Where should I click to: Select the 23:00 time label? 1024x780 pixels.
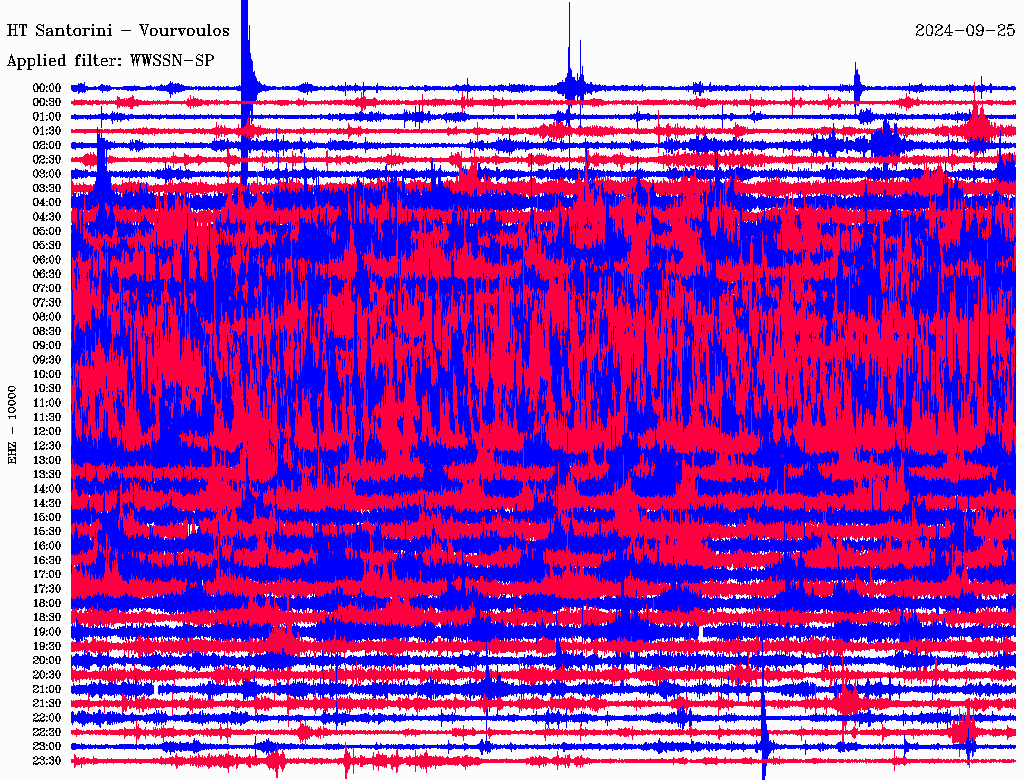[x=47, y=747]
